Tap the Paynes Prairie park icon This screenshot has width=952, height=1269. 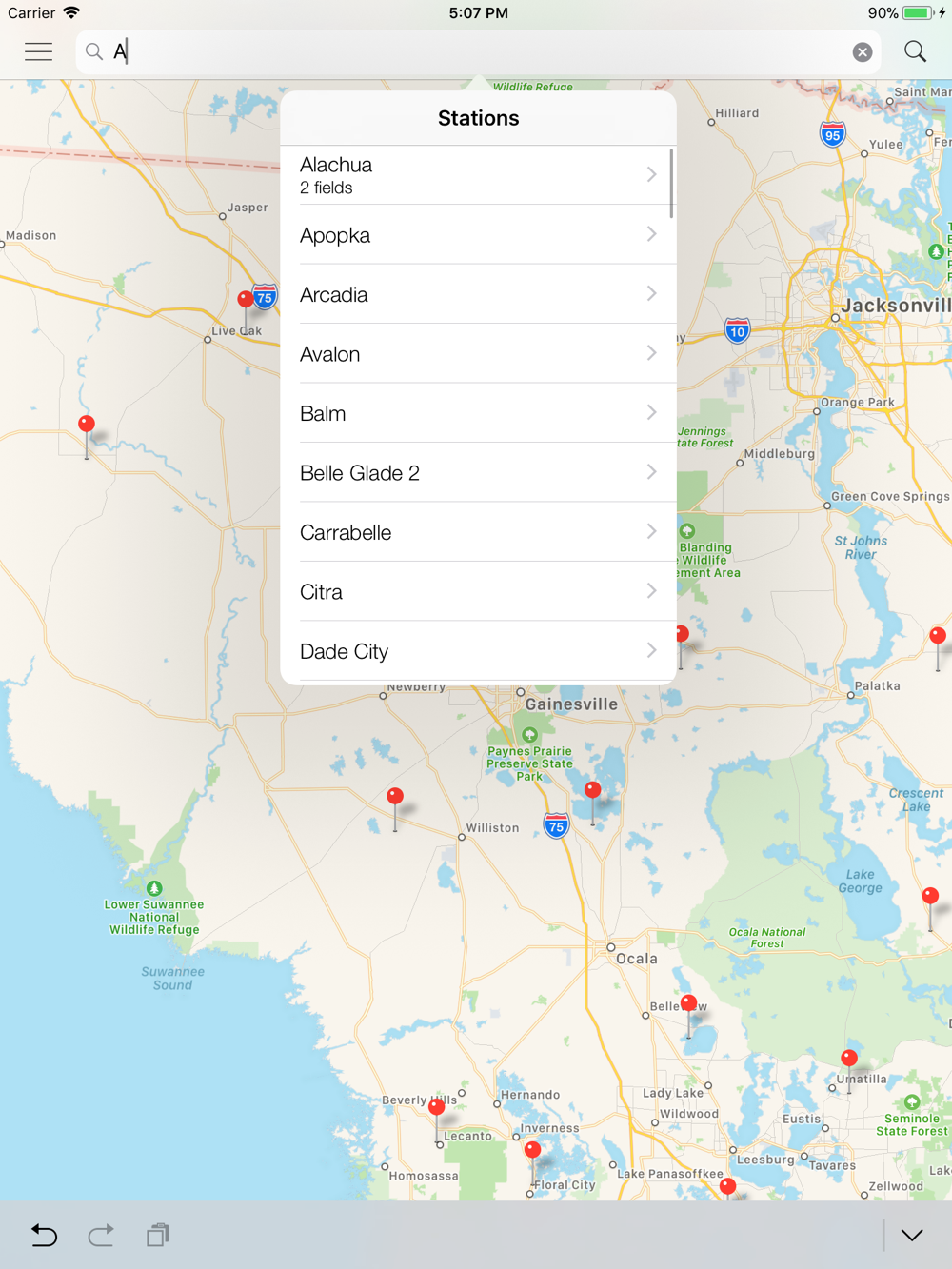[x=530, y=735]
